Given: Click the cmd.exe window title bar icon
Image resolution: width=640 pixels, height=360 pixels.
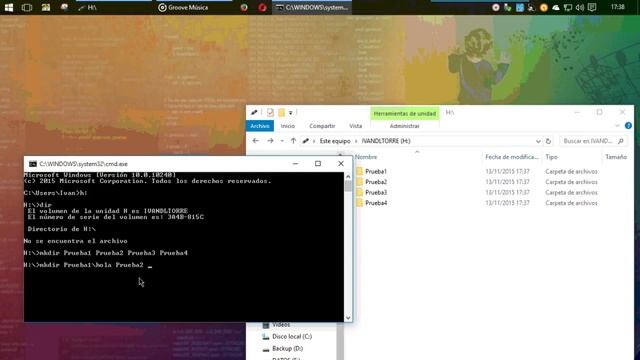Looking at the screenshot, I should tap(33, 164).
